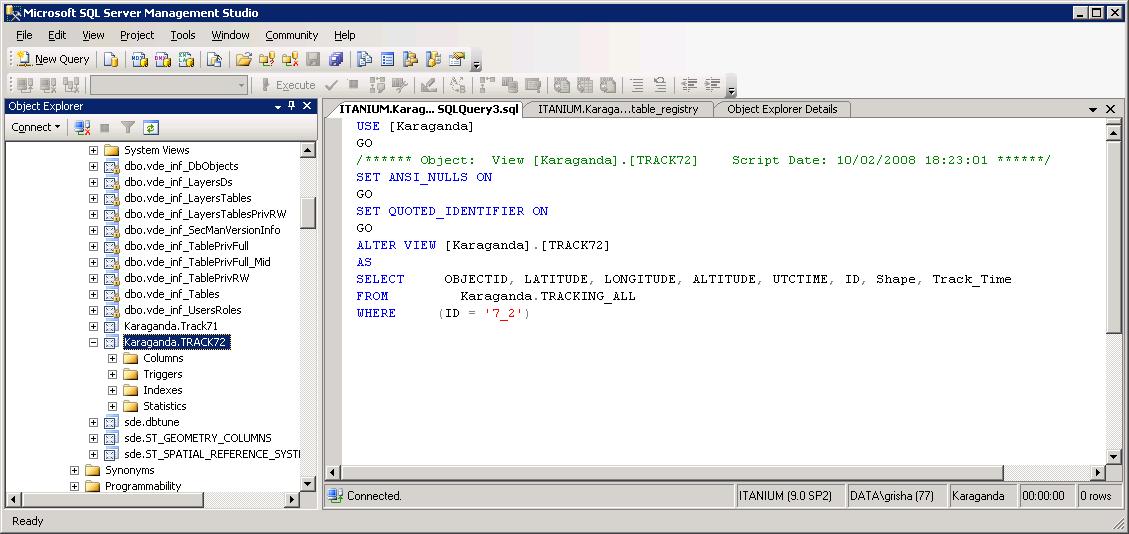Start an Analysis Services MDX query

(x=140, y=59)
